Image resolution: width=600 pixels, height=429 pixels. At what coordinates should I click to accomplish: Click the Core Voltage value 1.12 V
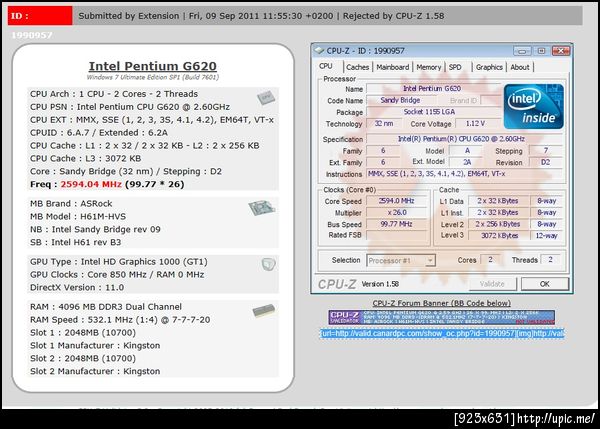point(477,124)
